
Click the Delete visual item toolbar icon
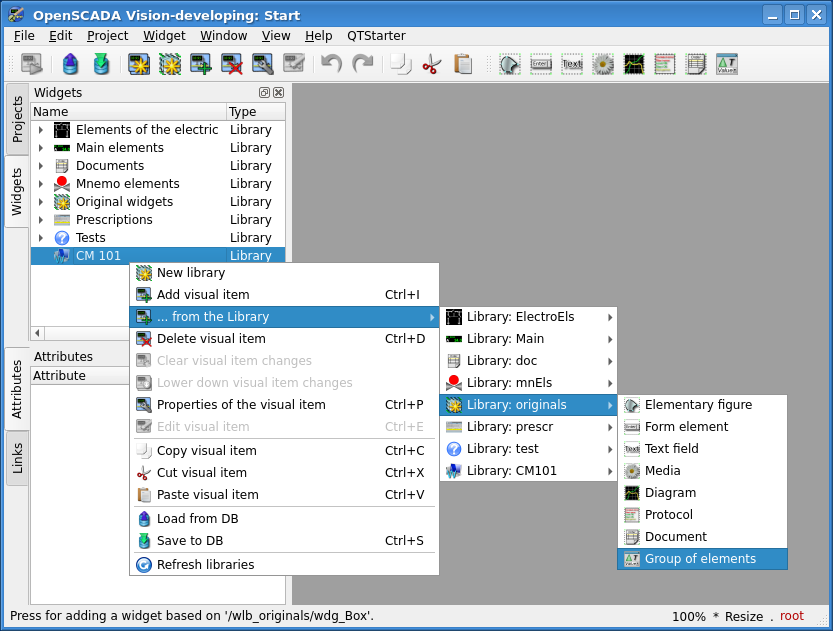pos(232,65)
